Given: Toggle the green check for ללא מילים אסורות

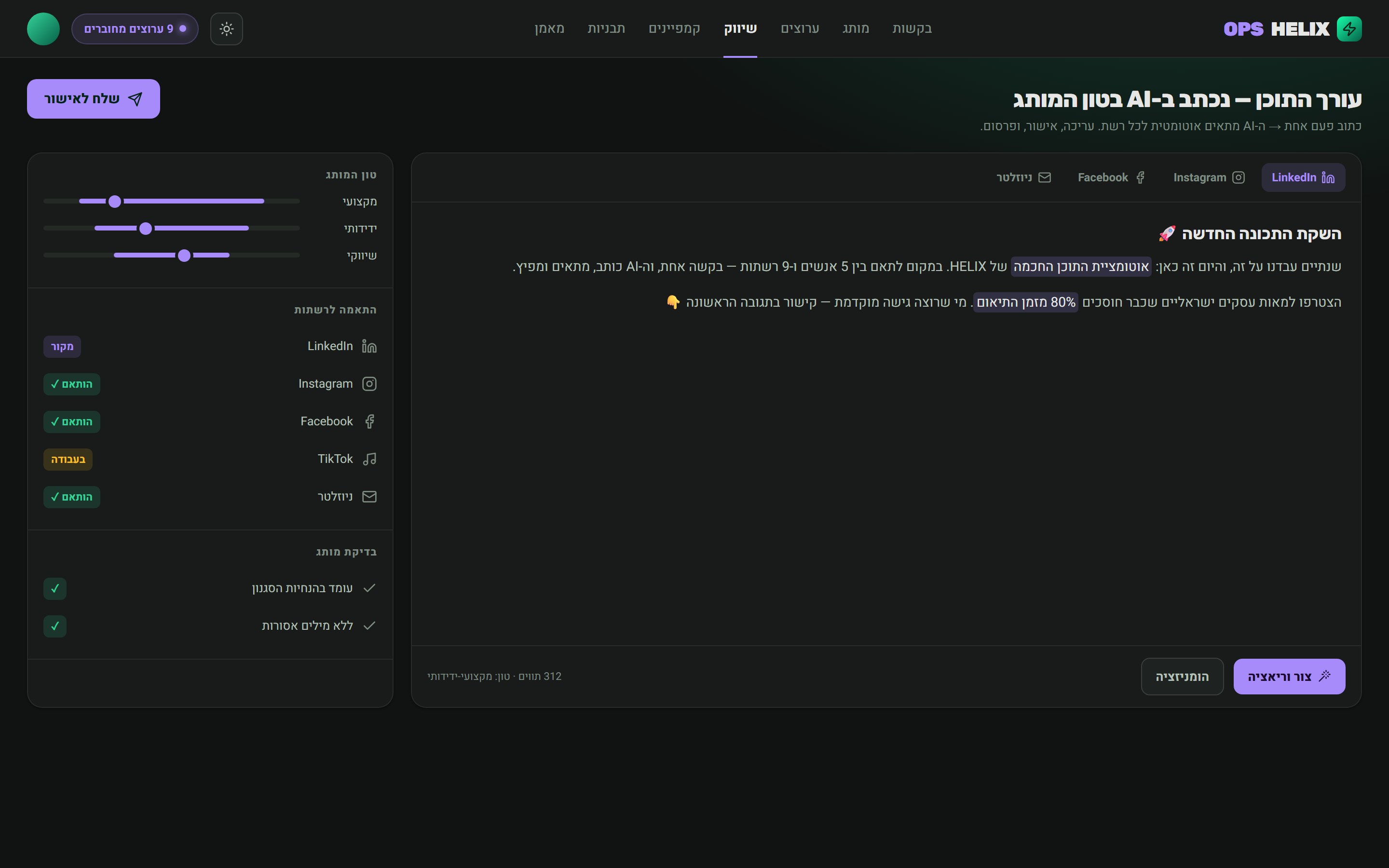Looking at the screenshot, I should tap(55, 626).
